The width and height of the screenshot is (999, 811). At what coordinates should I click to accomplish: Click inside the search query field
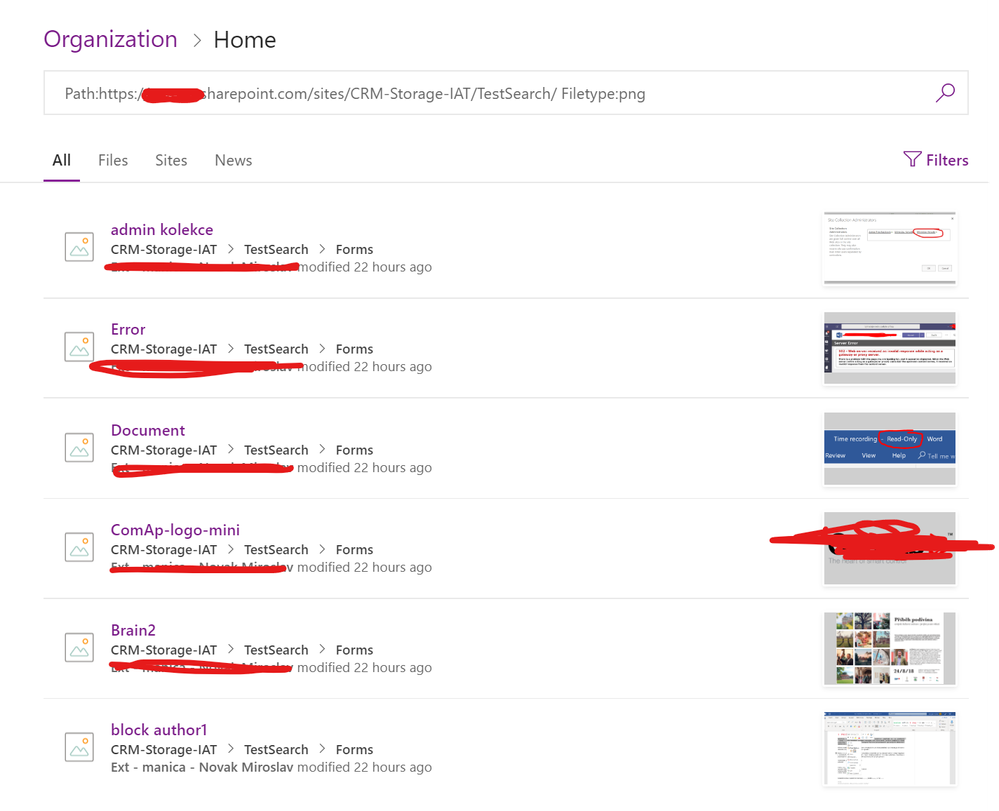(x=500, y=92)
